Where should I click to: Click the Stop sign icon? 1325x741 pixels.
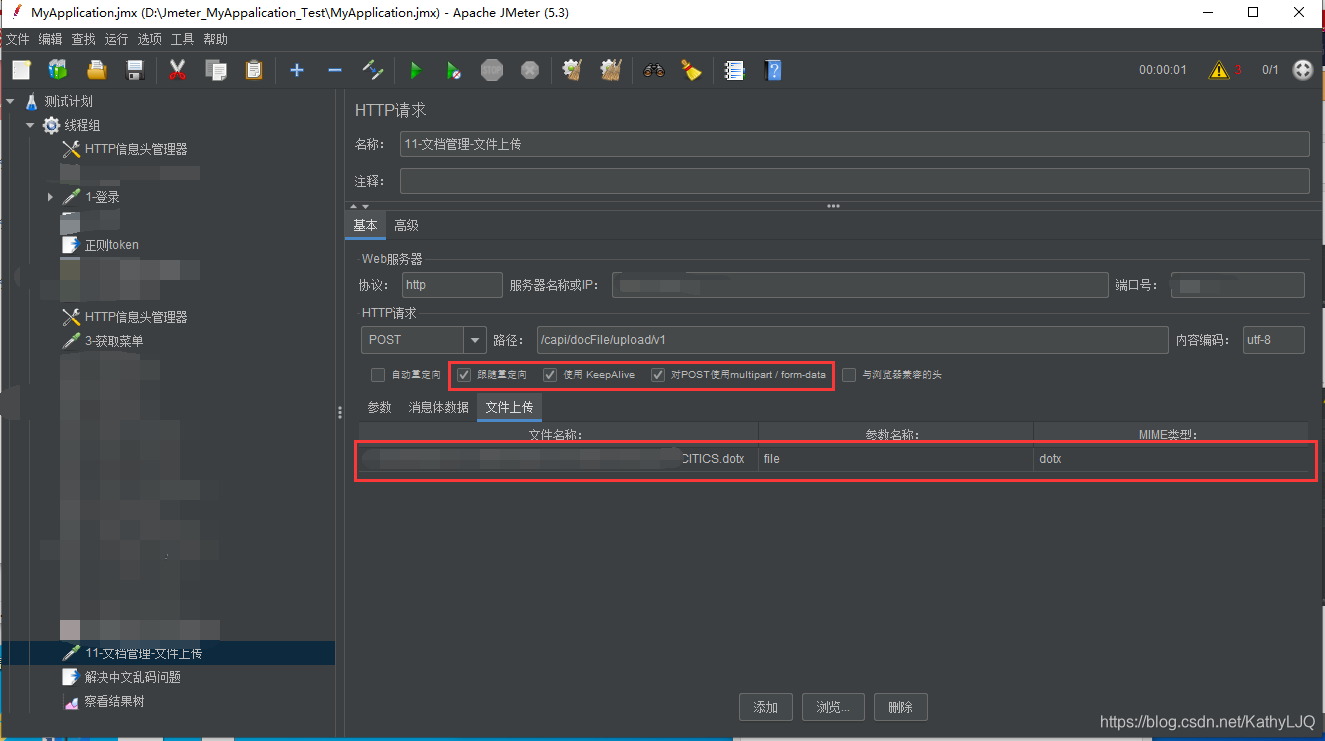click(492, 70)
